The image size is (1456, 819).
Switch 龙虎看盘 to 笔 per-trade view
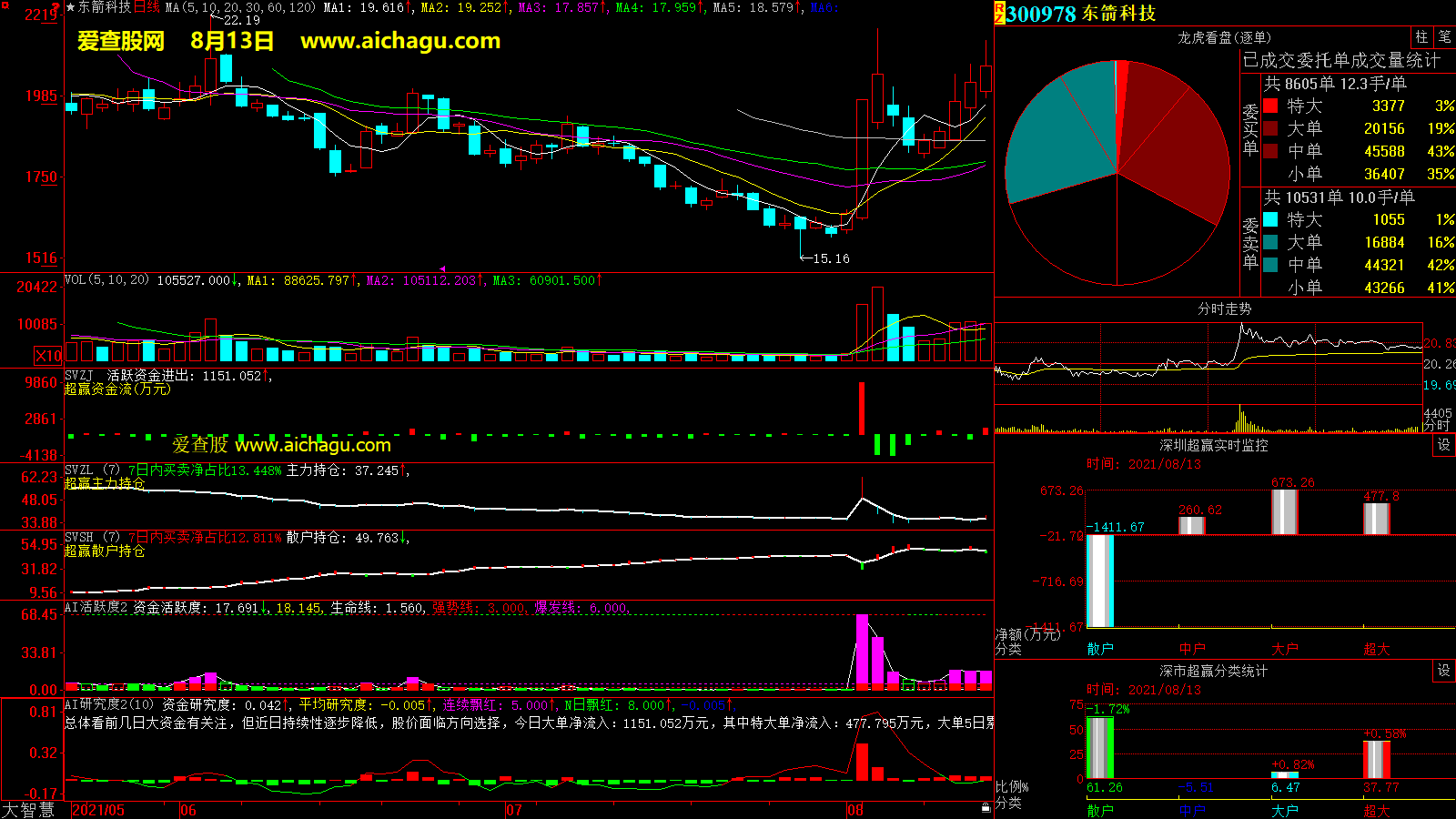(1444, 37)
